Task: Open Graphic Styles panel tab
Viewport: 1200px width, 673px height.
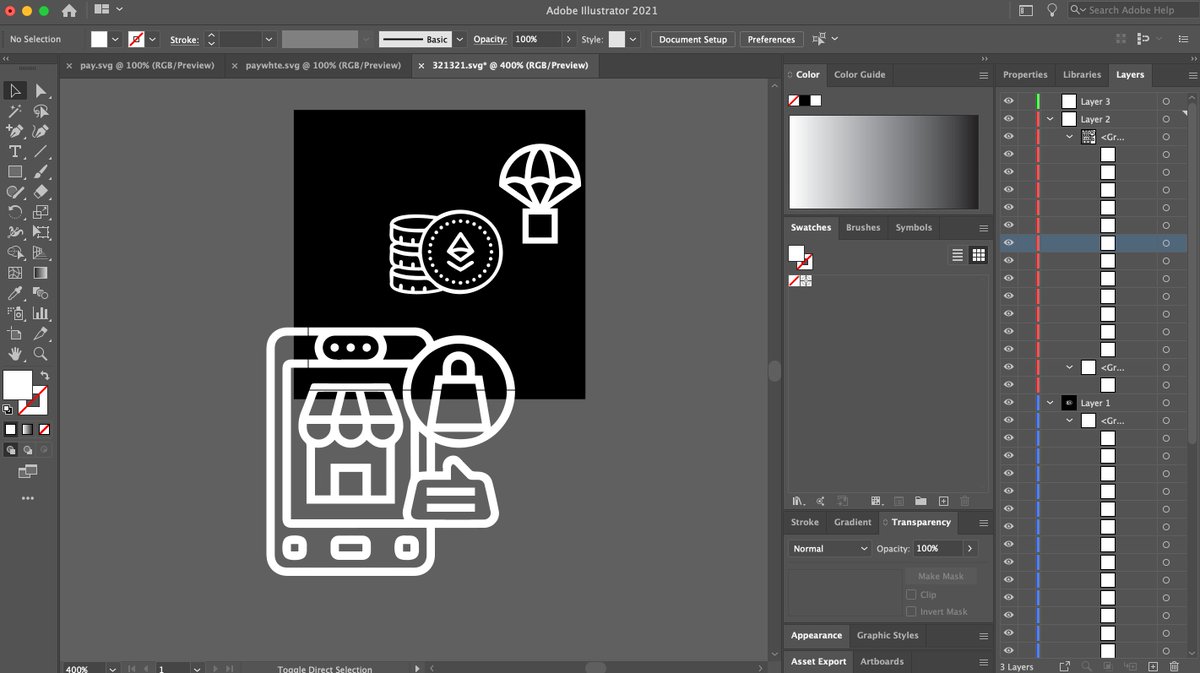Action: (x=887, y=635)
